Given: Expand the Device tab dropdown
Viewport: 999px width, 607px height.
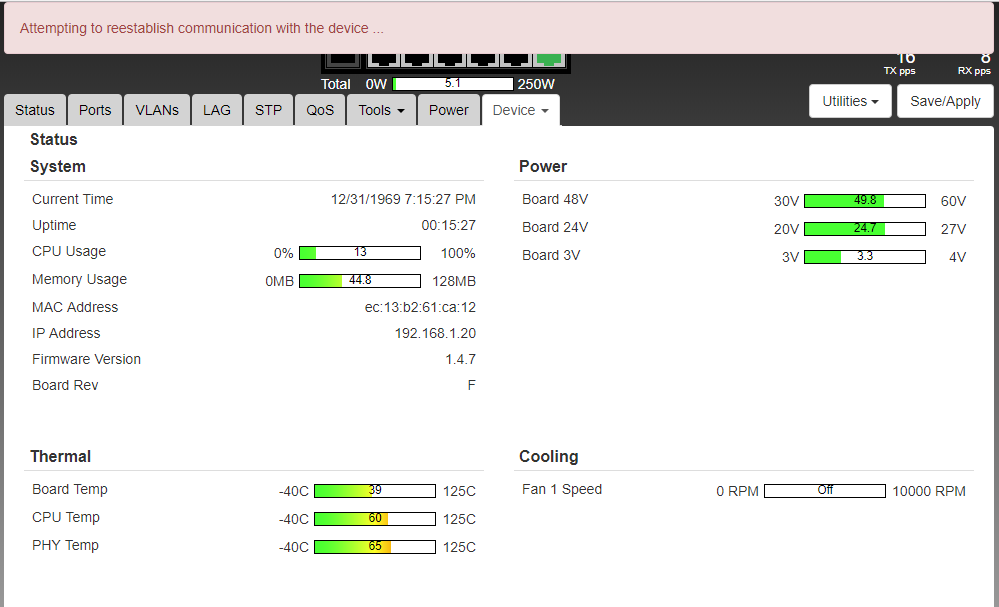Looking at the screenshot, I should [x=520, y=110].
